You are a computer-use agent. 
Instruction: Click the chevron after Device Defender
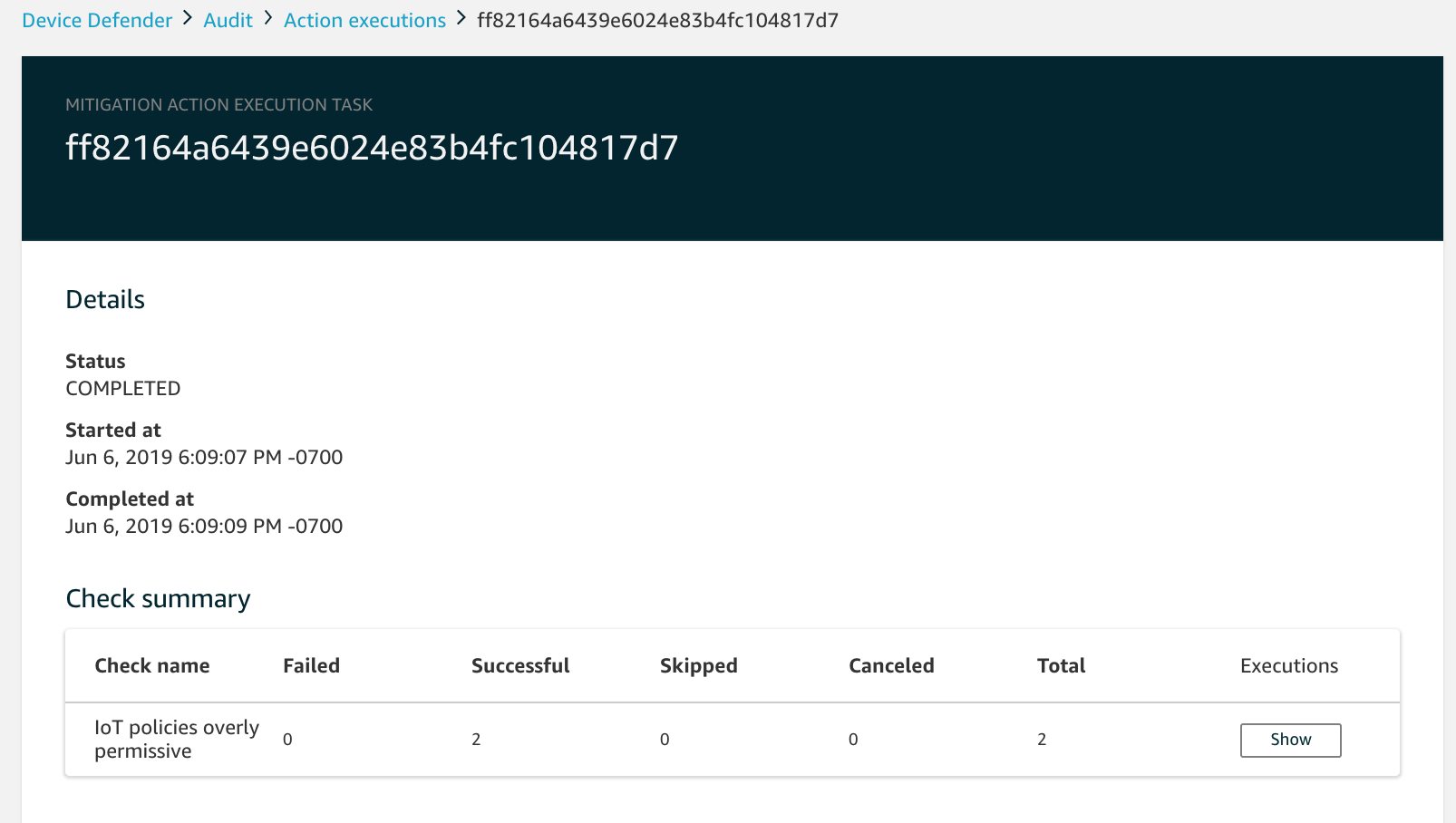pos(188,18)
